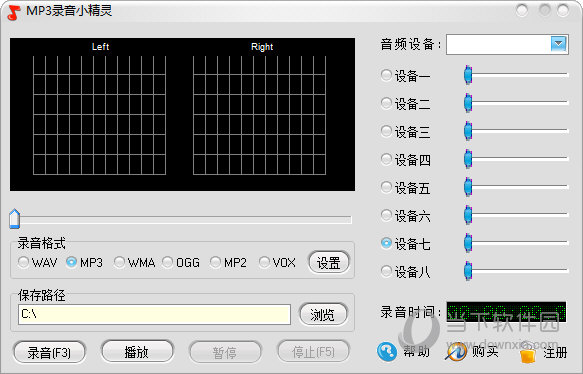Click the middle round title bar button
This screenshot has width=583, height=374.
tap(545, 10)
